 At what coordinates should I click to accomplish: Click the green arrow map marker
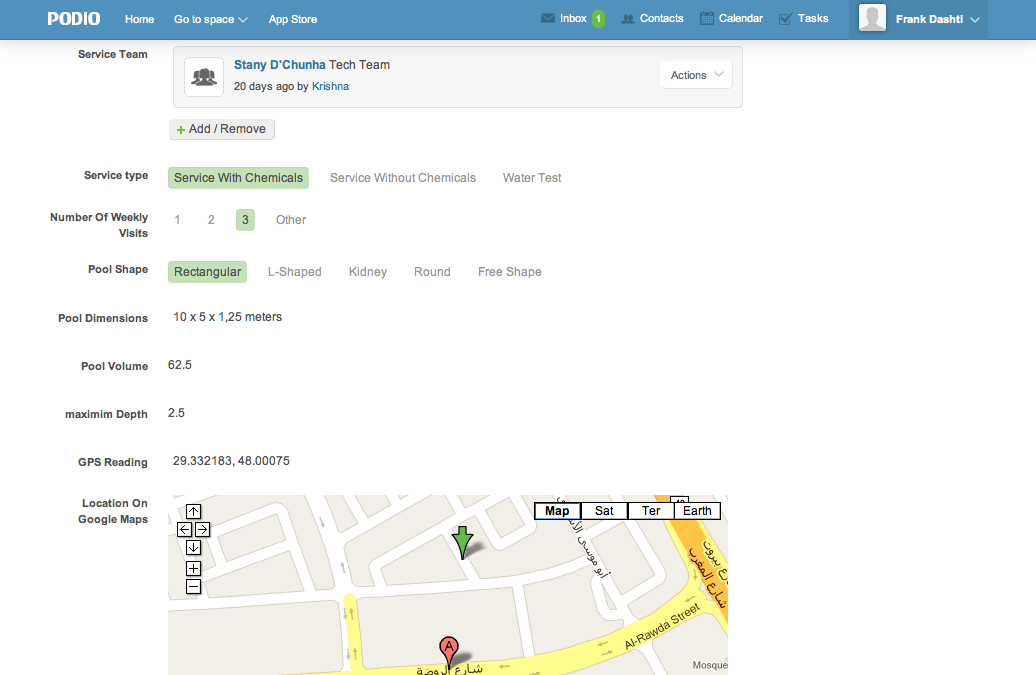point(461,541)
